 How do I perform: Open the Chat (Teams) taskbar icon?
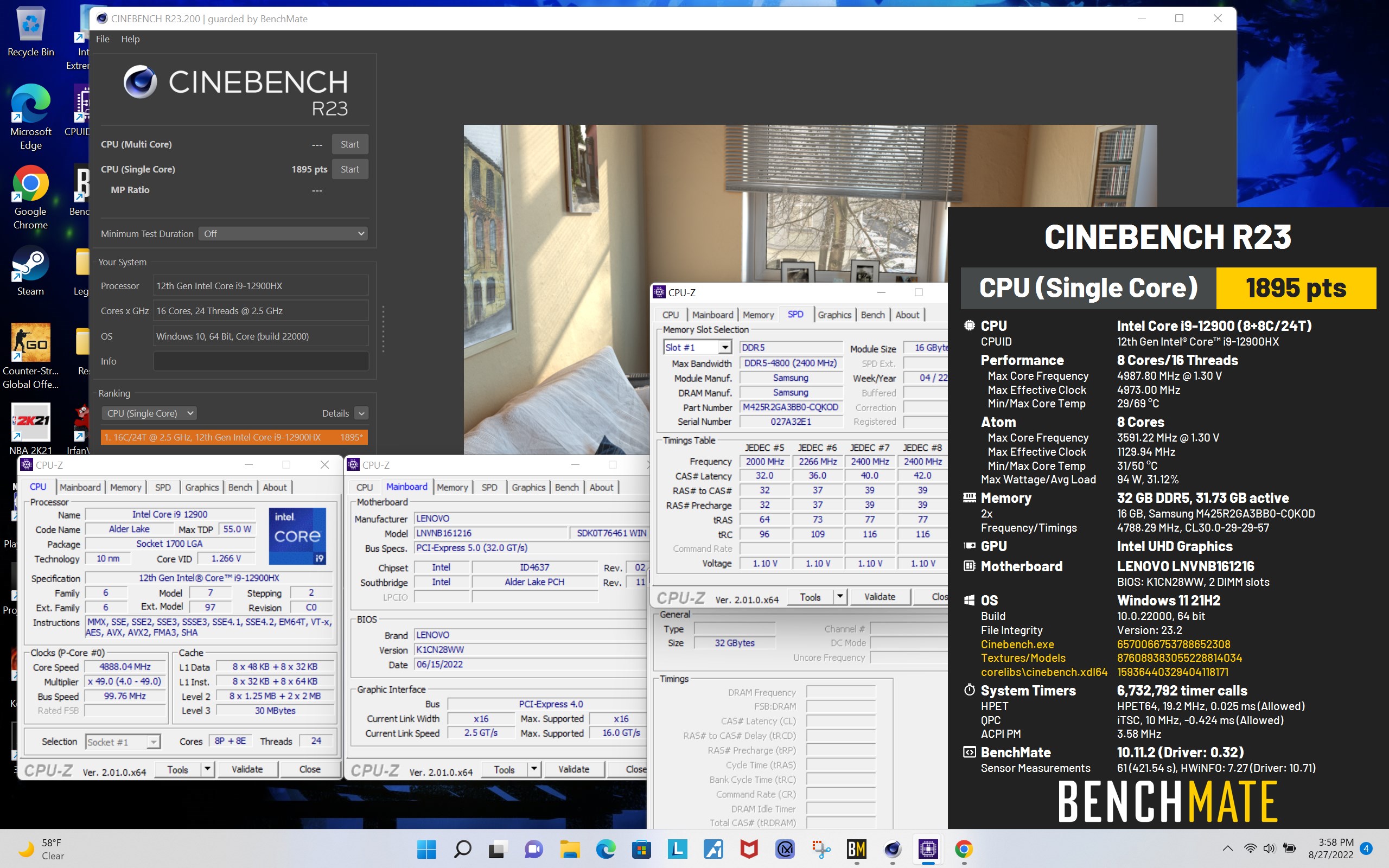pyautogui.click(x=534, y=848)
